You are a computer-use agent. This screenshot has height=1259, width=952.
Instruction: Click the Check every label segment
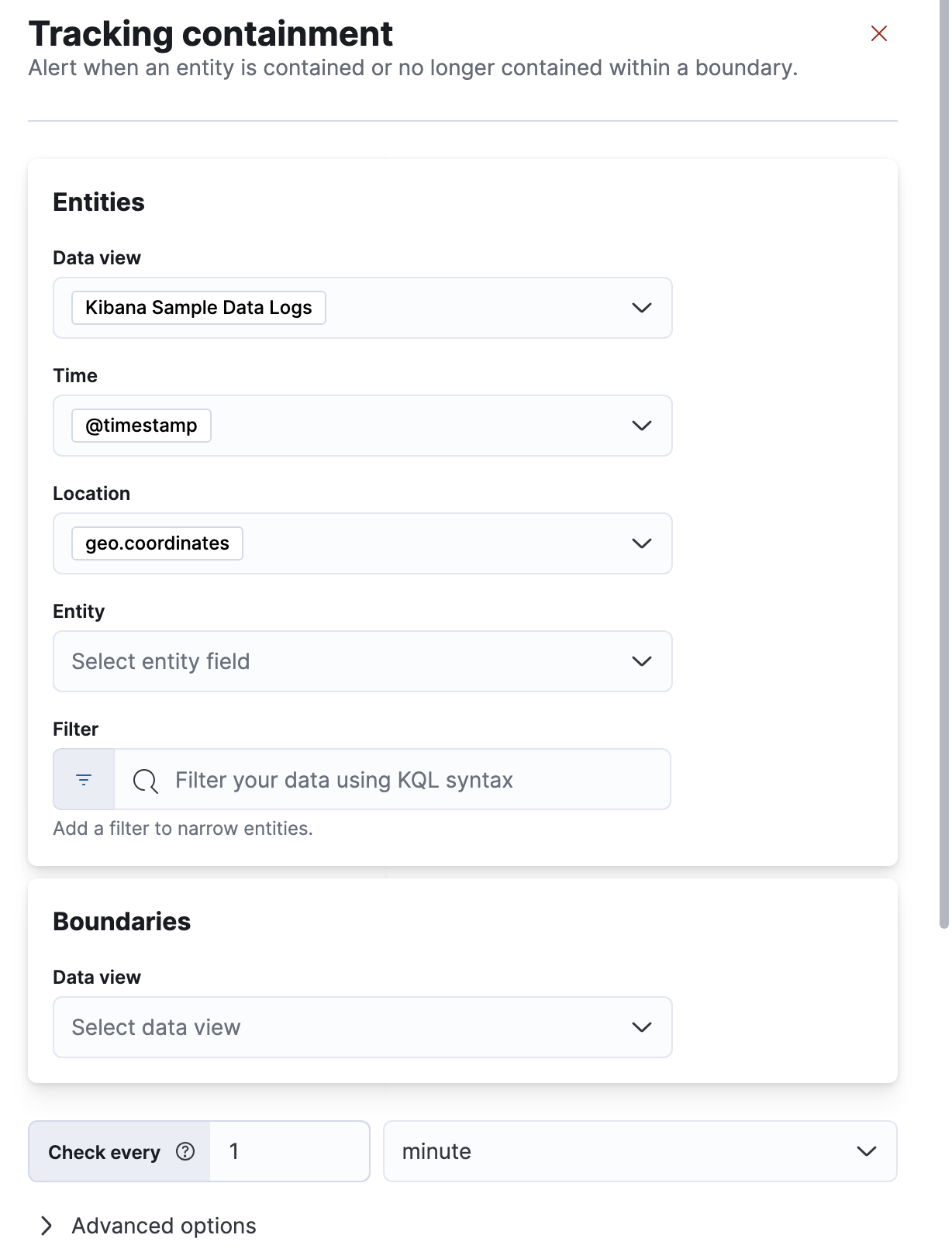[105, 1152]
